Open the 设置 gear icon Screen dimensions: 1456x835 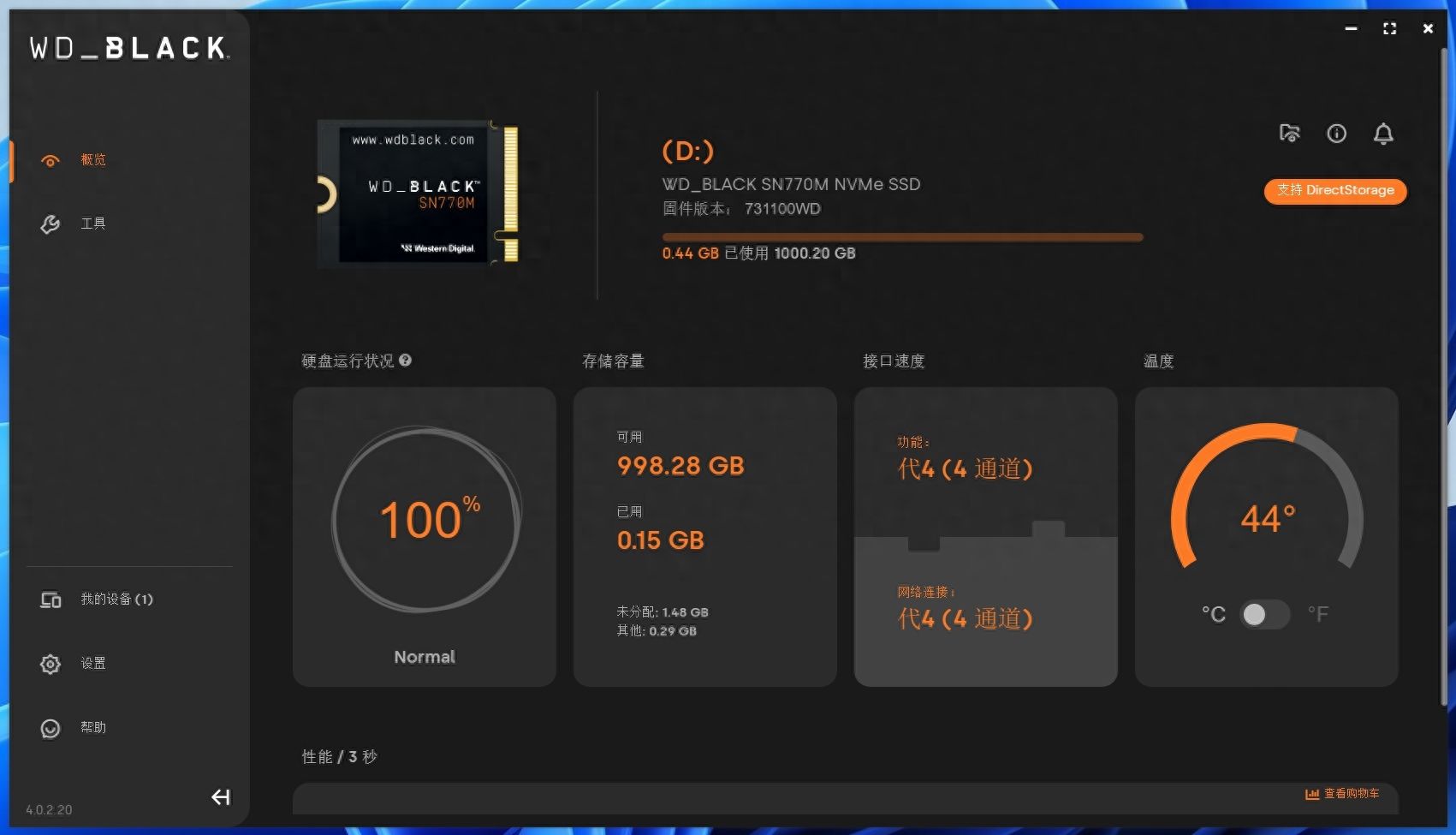pos(51,664)
